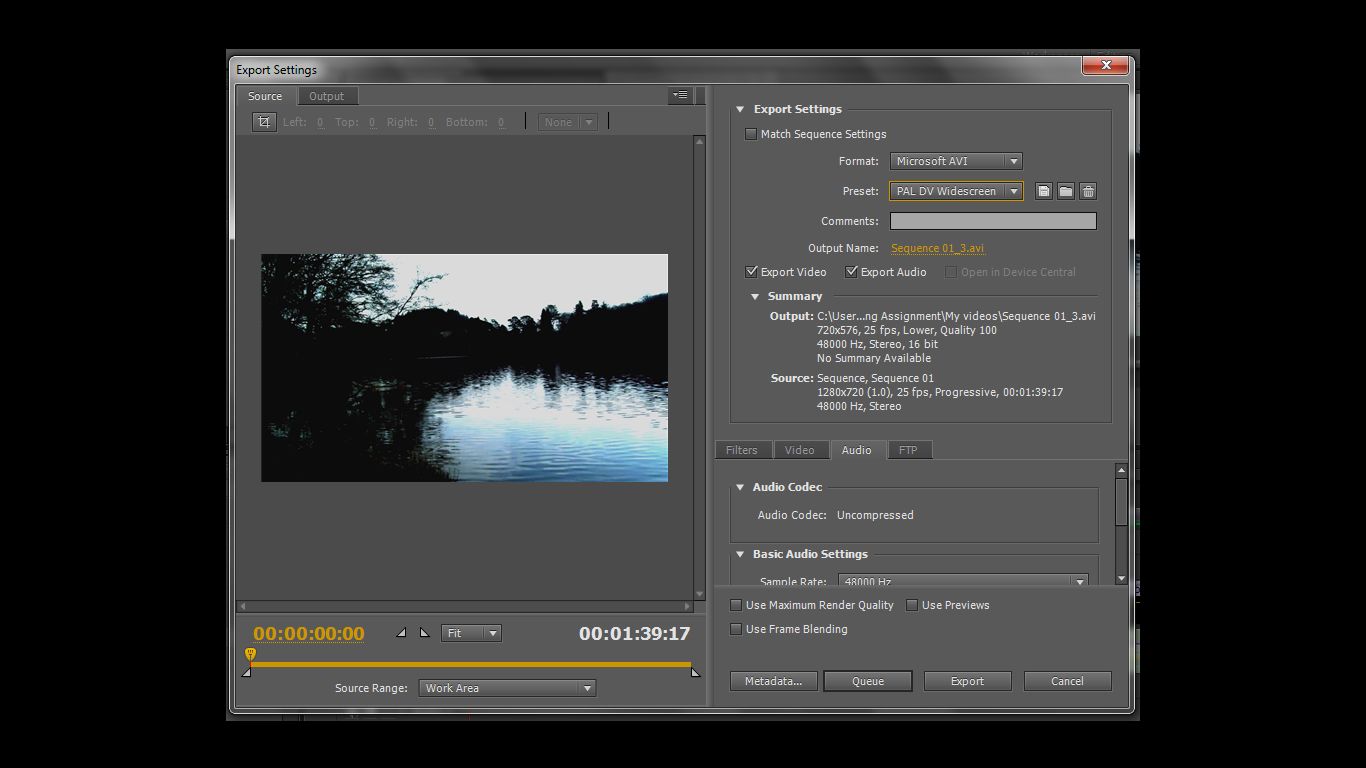Image resolution: width=1366 pixels, height=768 pixels.
Task: Click the Metadata button
Action: coord(774,681)
